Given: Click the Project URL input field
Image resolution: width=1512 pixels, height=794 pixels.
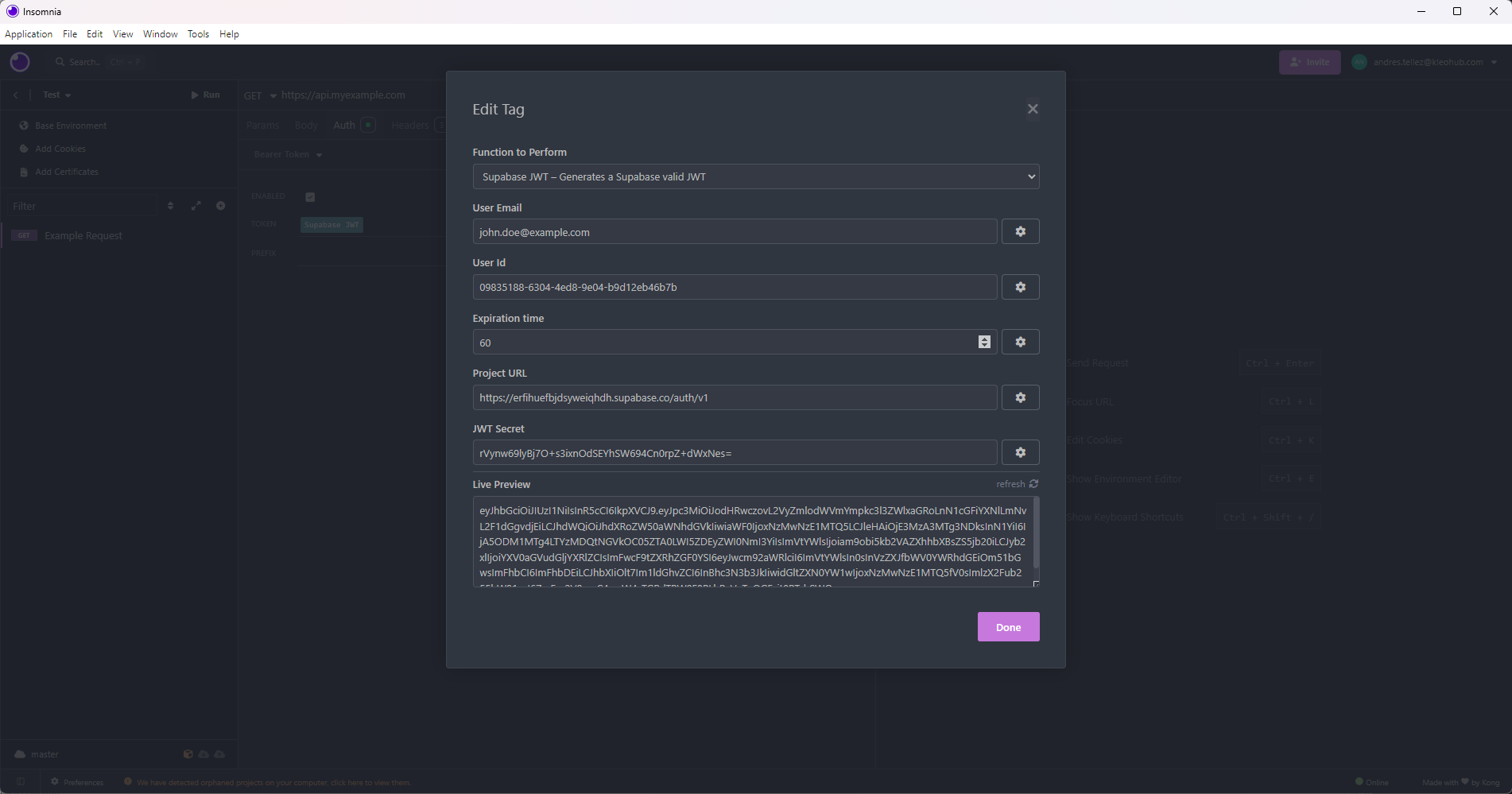Looking at the screenshot, I should 735,397.
